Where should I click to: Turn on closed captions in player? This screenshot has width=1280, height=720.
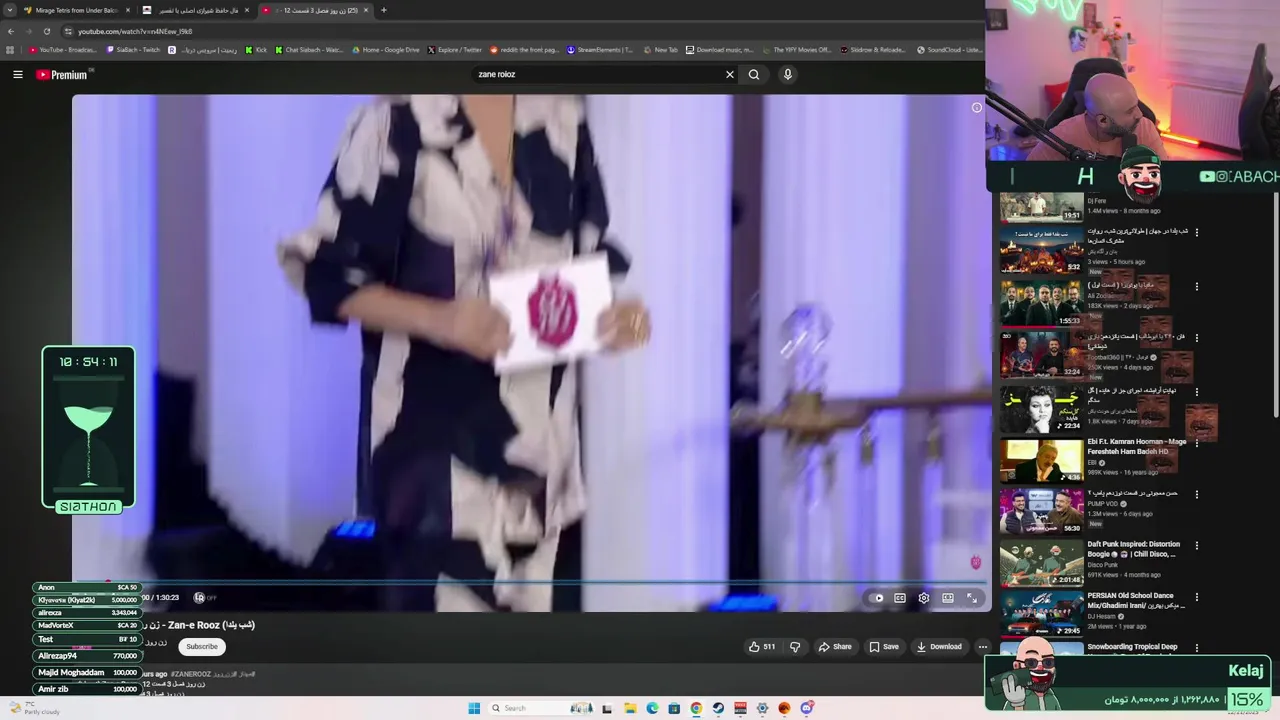[900, 598]
